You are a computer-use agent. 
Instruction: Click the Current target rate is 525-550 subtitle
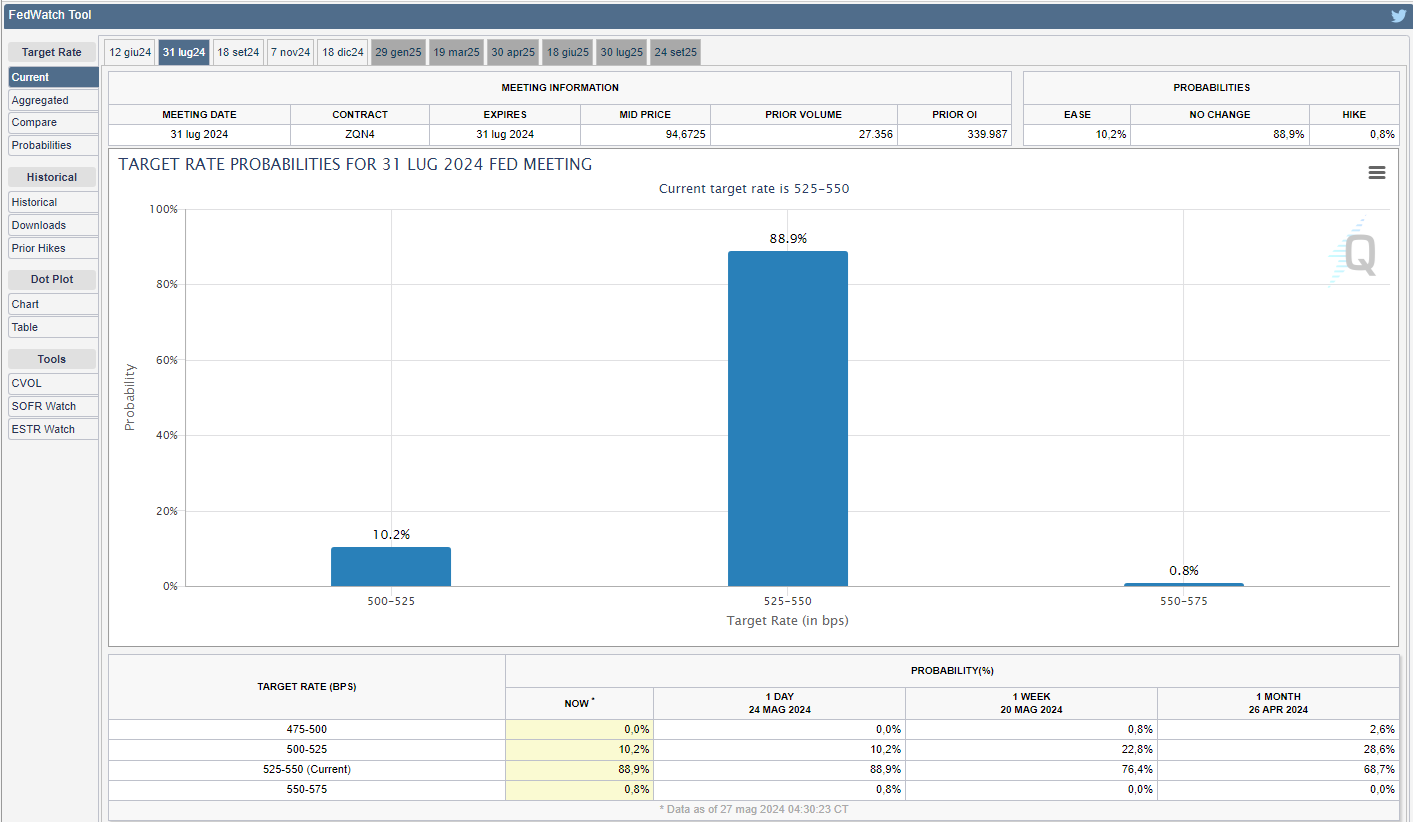click(754, 188)
